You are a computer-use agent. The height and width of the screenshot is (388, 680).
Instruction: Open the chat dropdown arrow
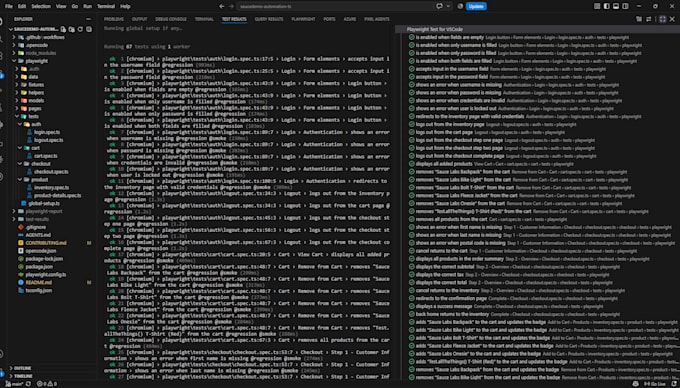(x=448, y=6)
